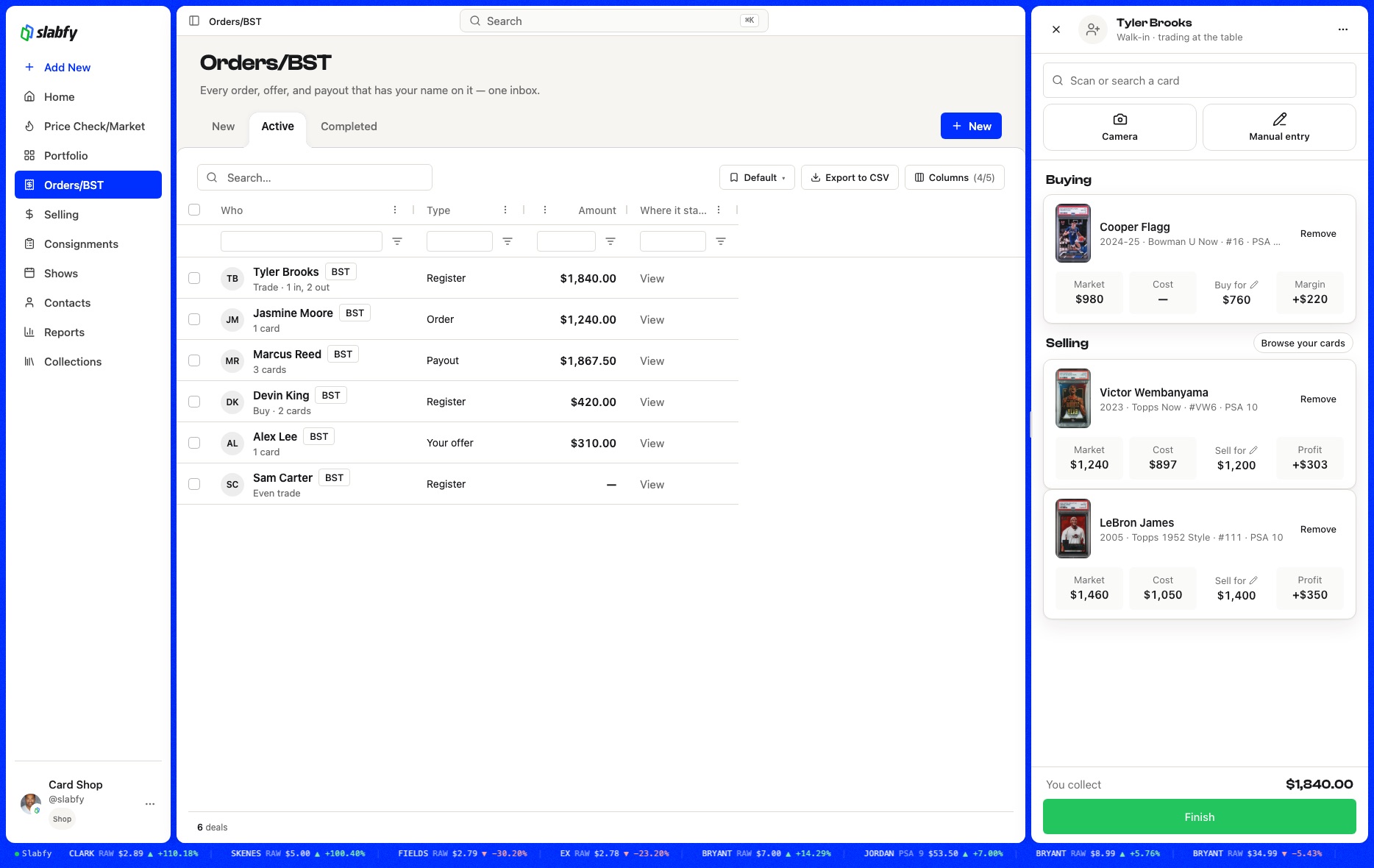Select the Active tab

click(x=277, y=127)
